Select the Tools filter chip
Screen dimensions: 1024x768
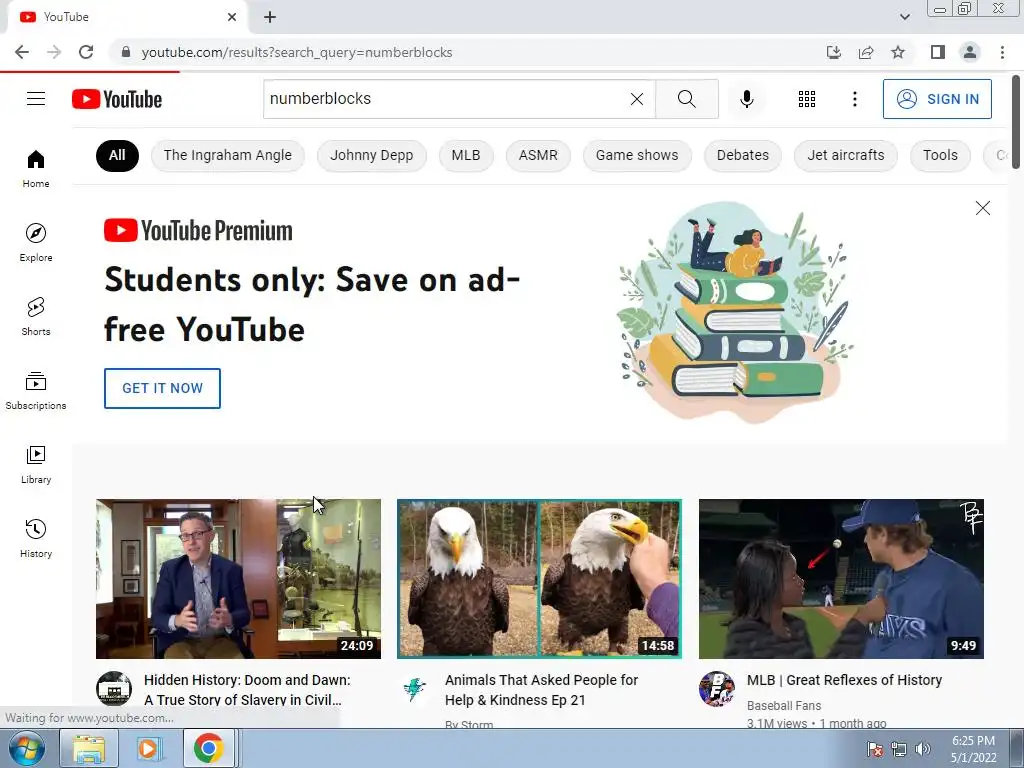(x=940, y=155)
